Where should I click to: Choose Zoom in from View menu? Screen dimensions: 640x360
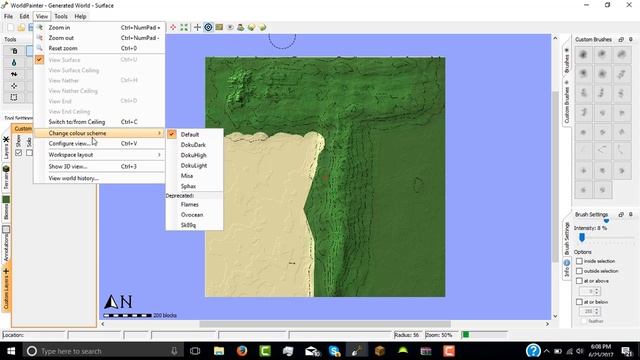[99, 27]
